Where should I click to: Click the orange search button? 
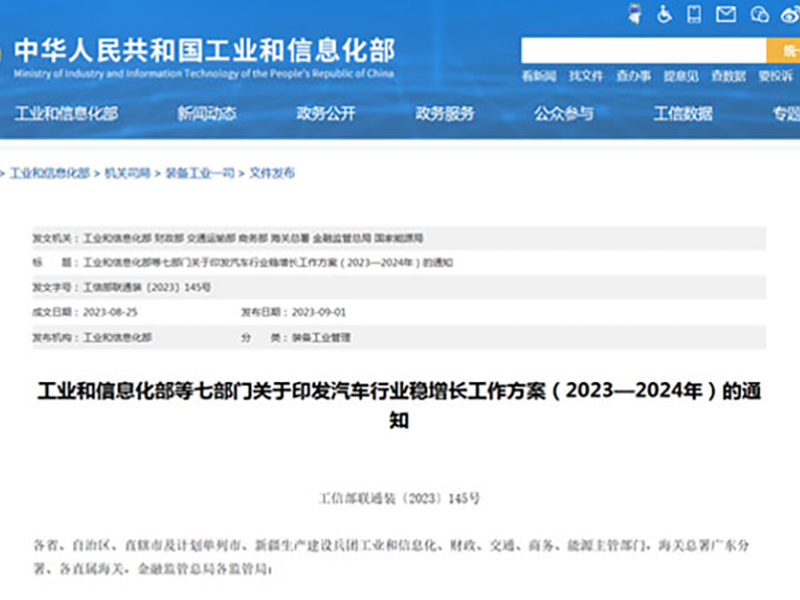coord(783,50)
